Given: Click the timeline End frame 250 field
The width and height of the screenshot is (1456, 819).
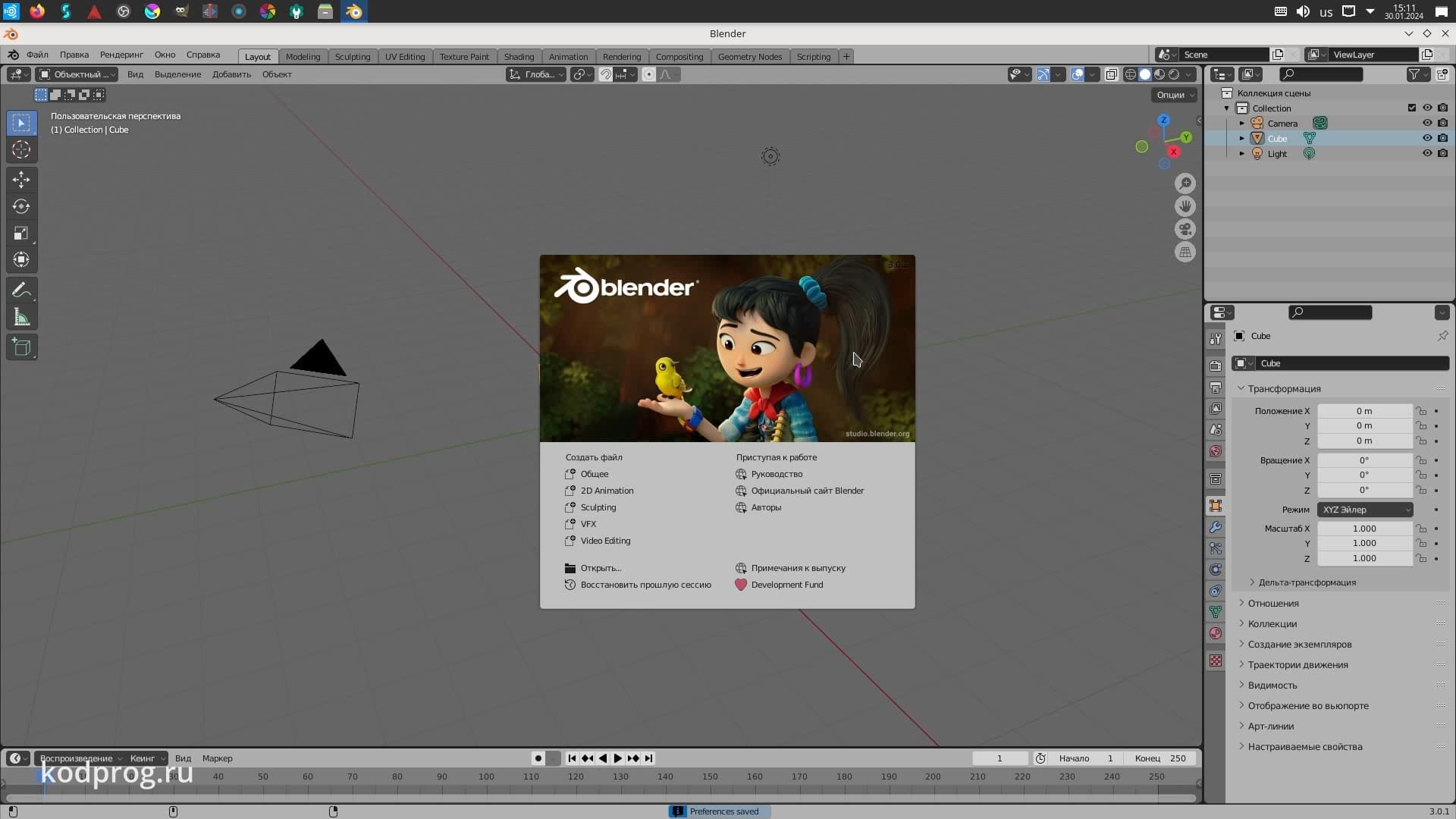Looking at the screenshot, I should click(x=1161, y=758).
